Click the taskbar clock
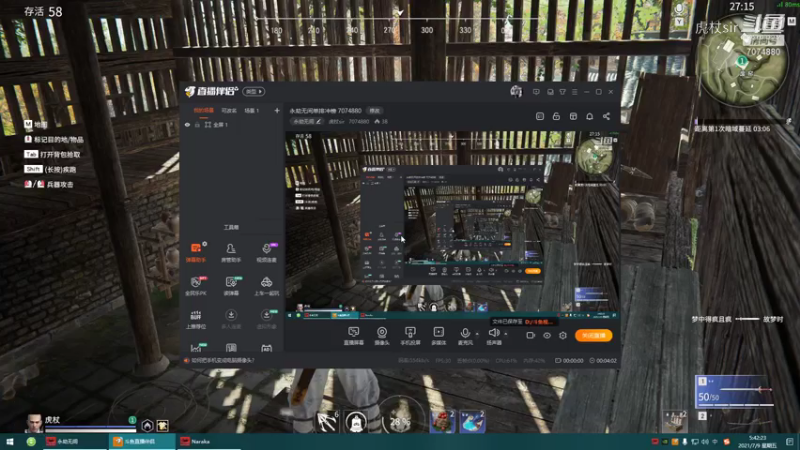This screenshot has width=800, height=450. 758,441
